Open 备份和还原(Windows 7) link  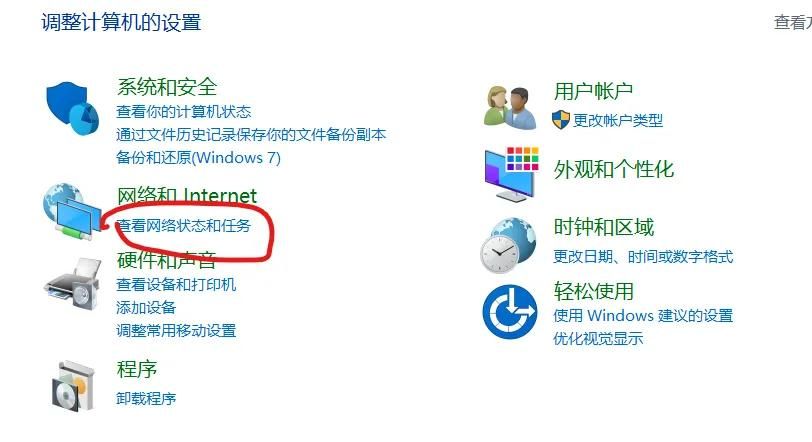point(198,157)
